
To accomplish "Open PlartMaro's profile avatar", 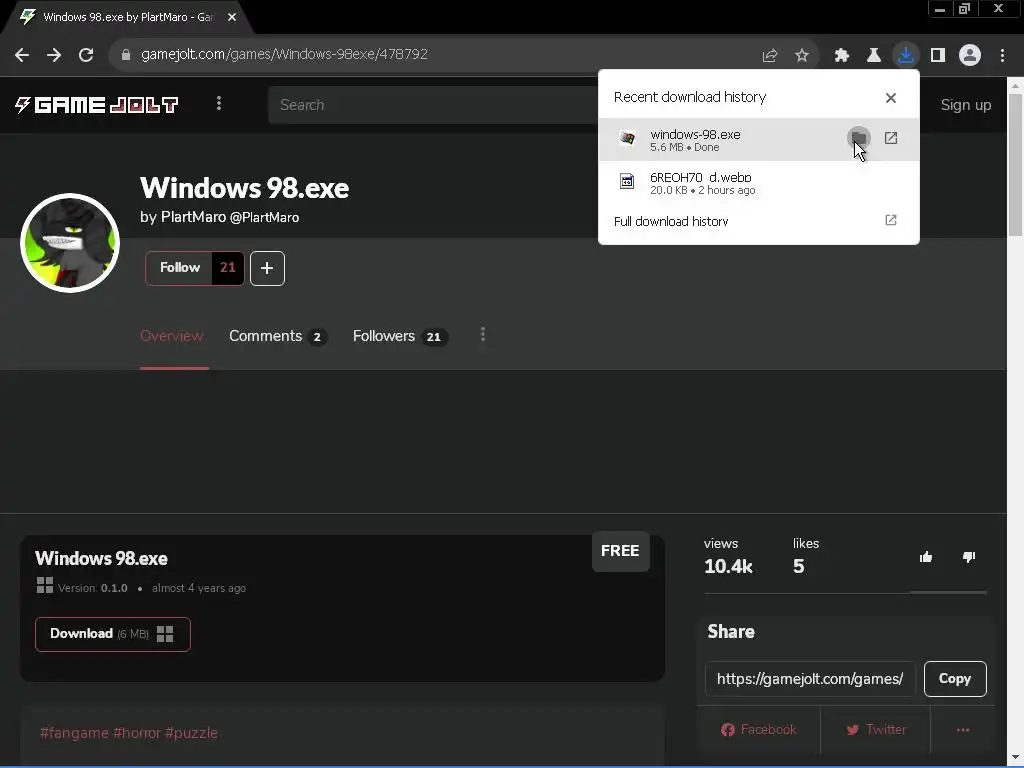I will (x=70, y=243).
